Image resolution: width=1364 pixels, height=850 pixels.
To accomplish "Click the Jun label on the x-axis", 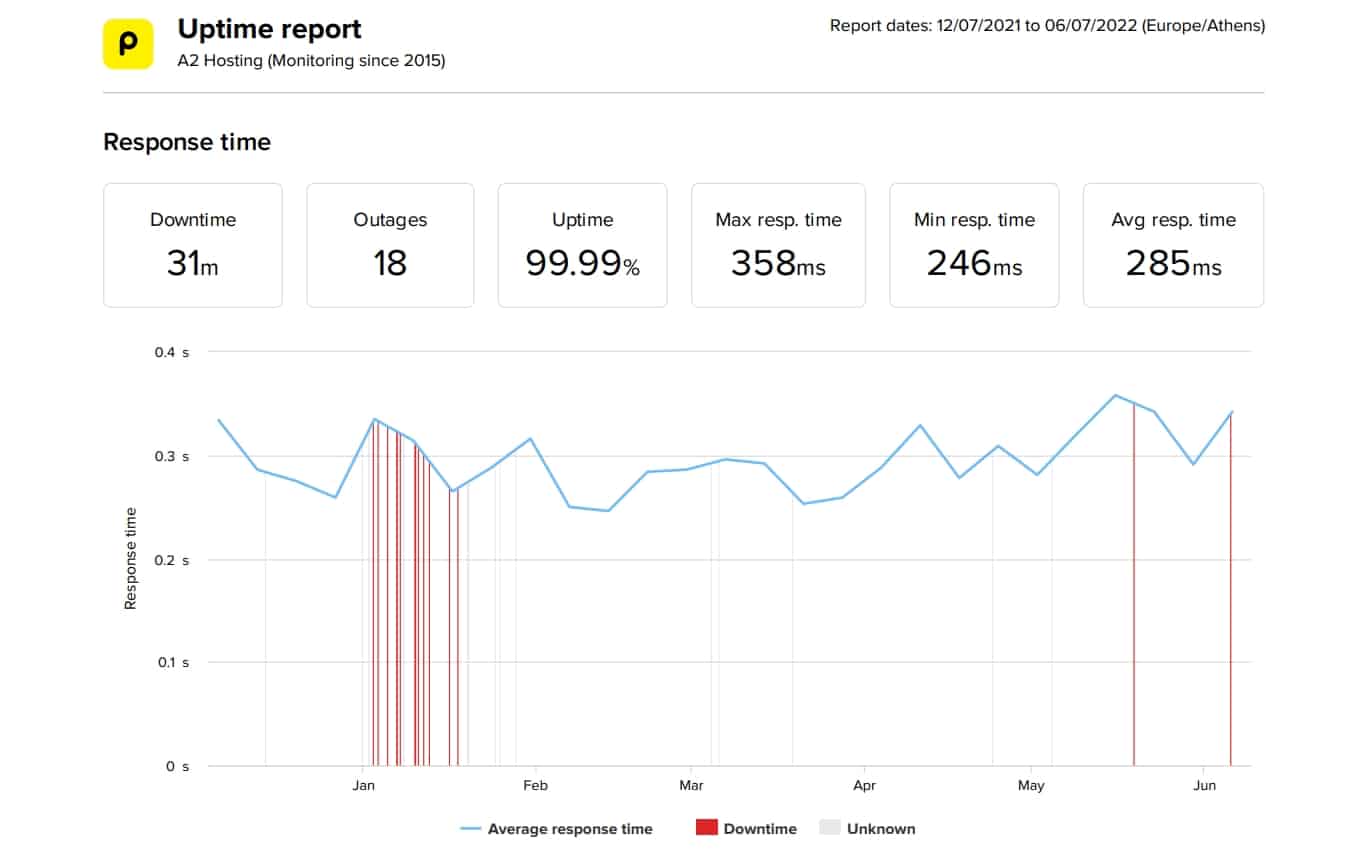I will 1205,786.
